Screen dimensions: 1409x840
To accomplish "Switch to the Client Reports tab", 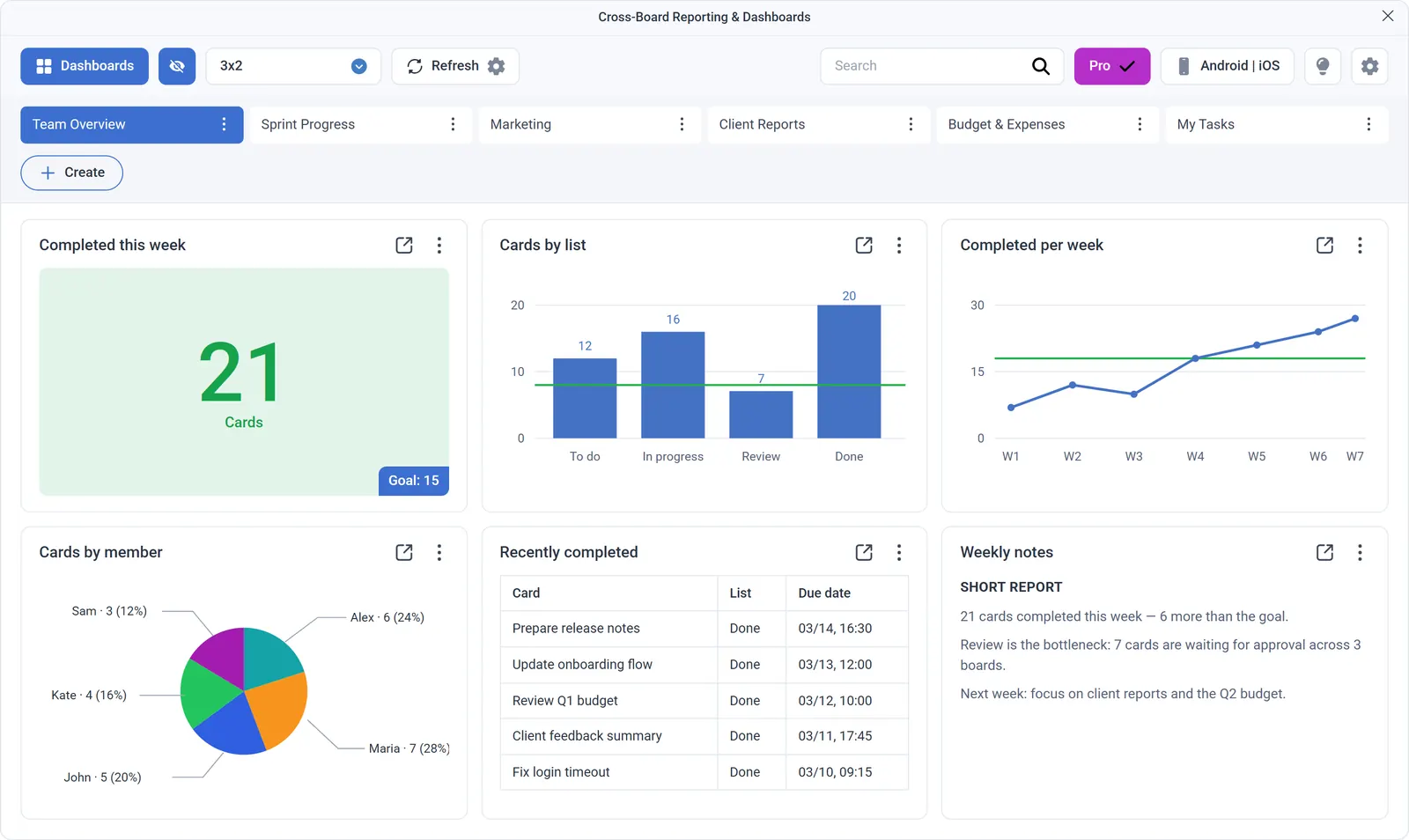I will 819,124.
